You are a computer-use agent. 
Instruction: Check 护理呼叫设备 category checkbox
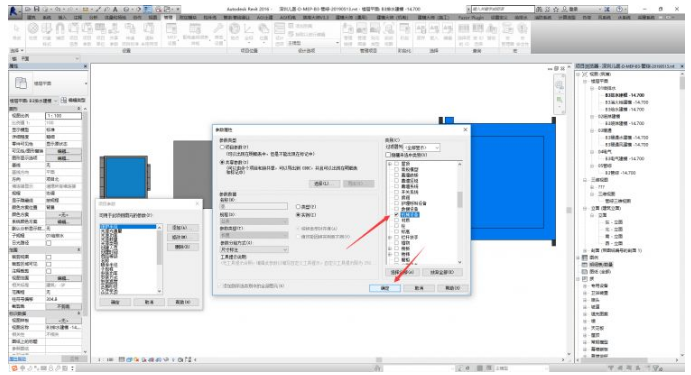tap(396, 203)
